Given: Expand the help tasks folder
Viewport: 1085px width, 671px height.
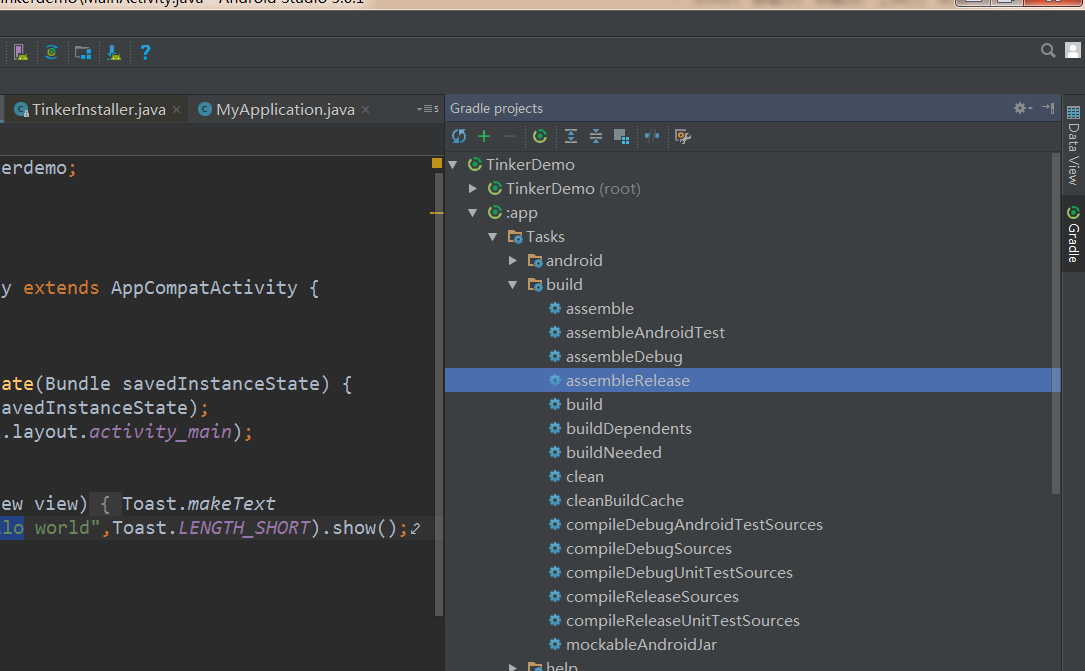Looking at the screenshot, I should (x=513, y=667).
